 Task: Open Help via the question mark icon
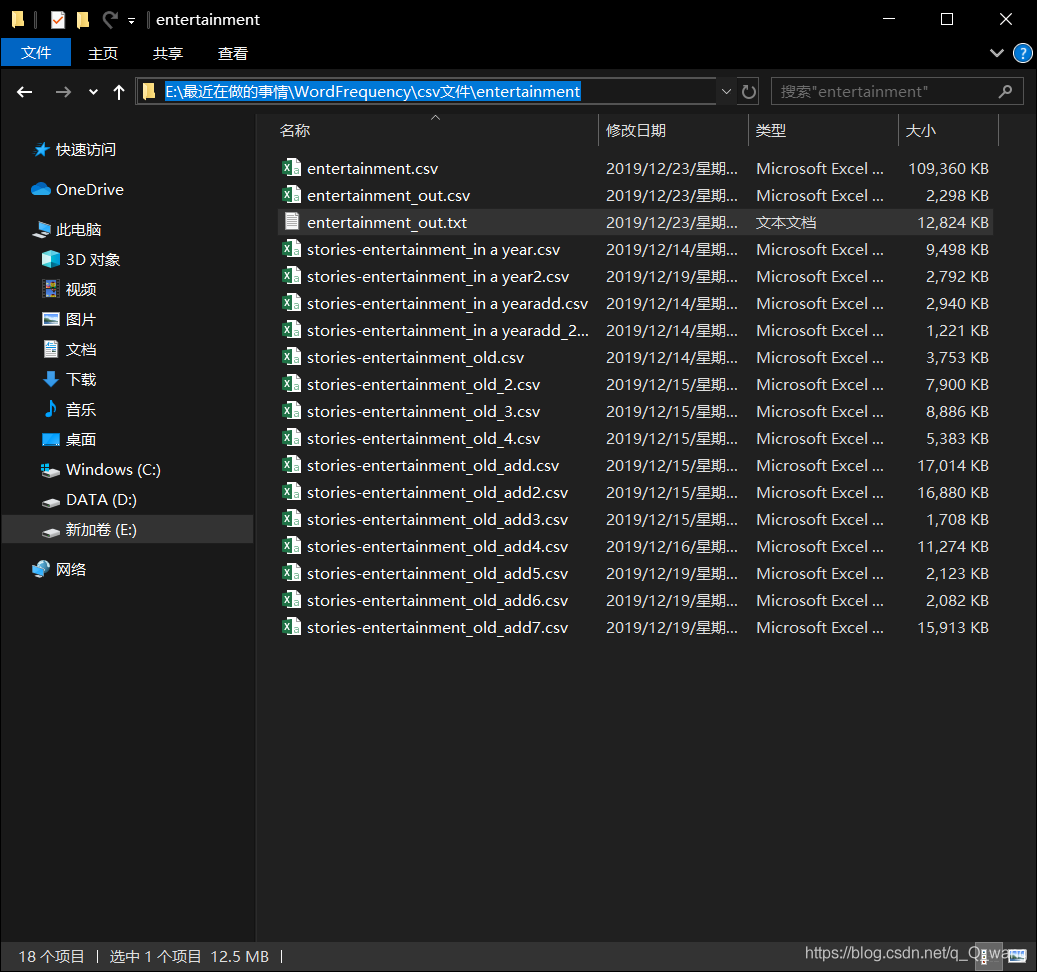pos(1022,53)
